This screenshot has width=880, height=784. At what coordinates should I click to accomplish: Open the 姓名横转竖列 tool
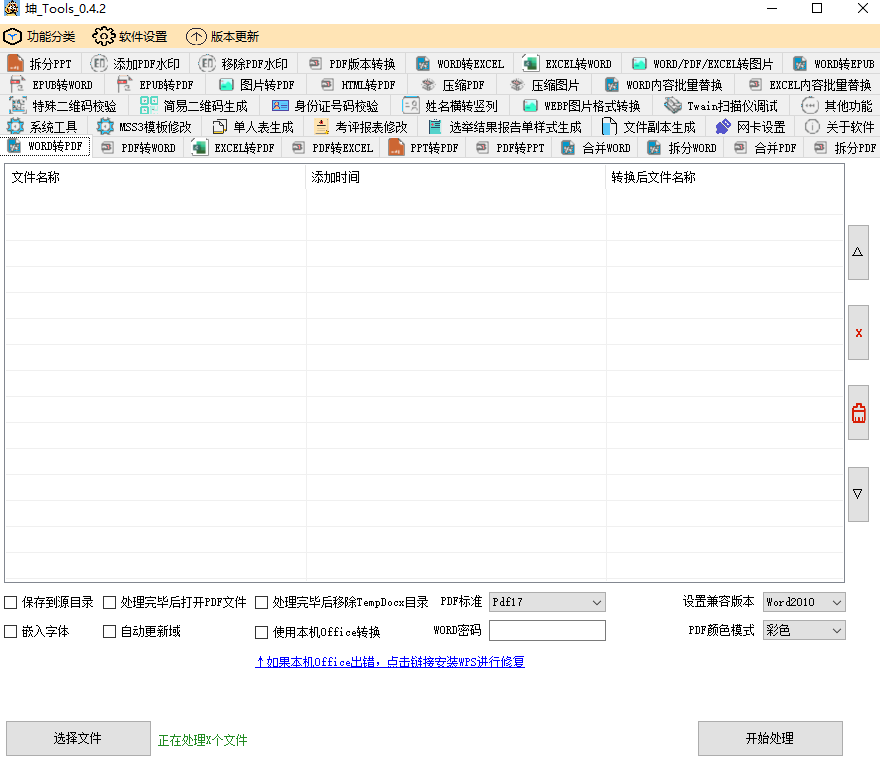(x=450, y=106)
